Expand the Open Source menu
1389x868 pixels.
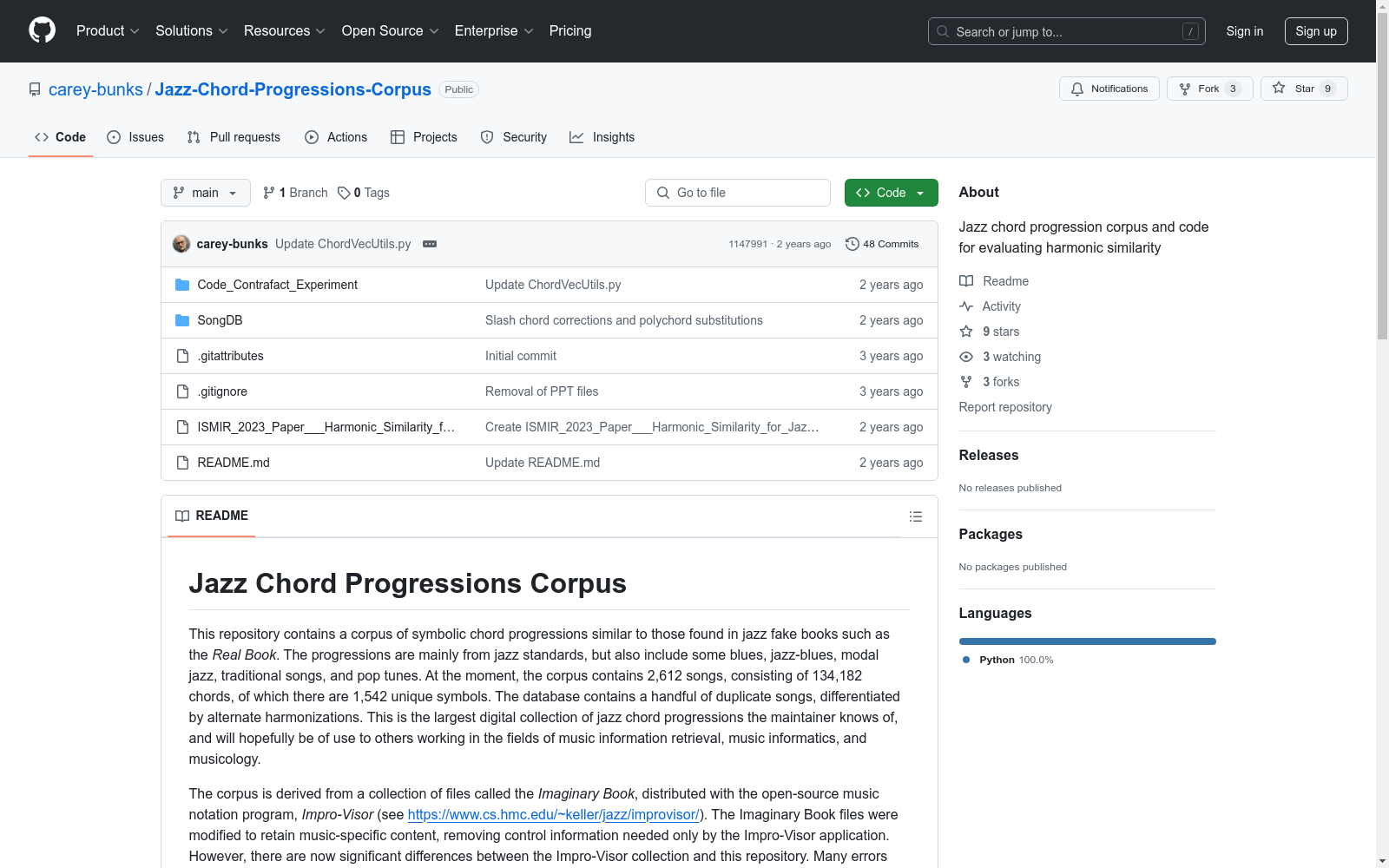(x=390, y=31)
